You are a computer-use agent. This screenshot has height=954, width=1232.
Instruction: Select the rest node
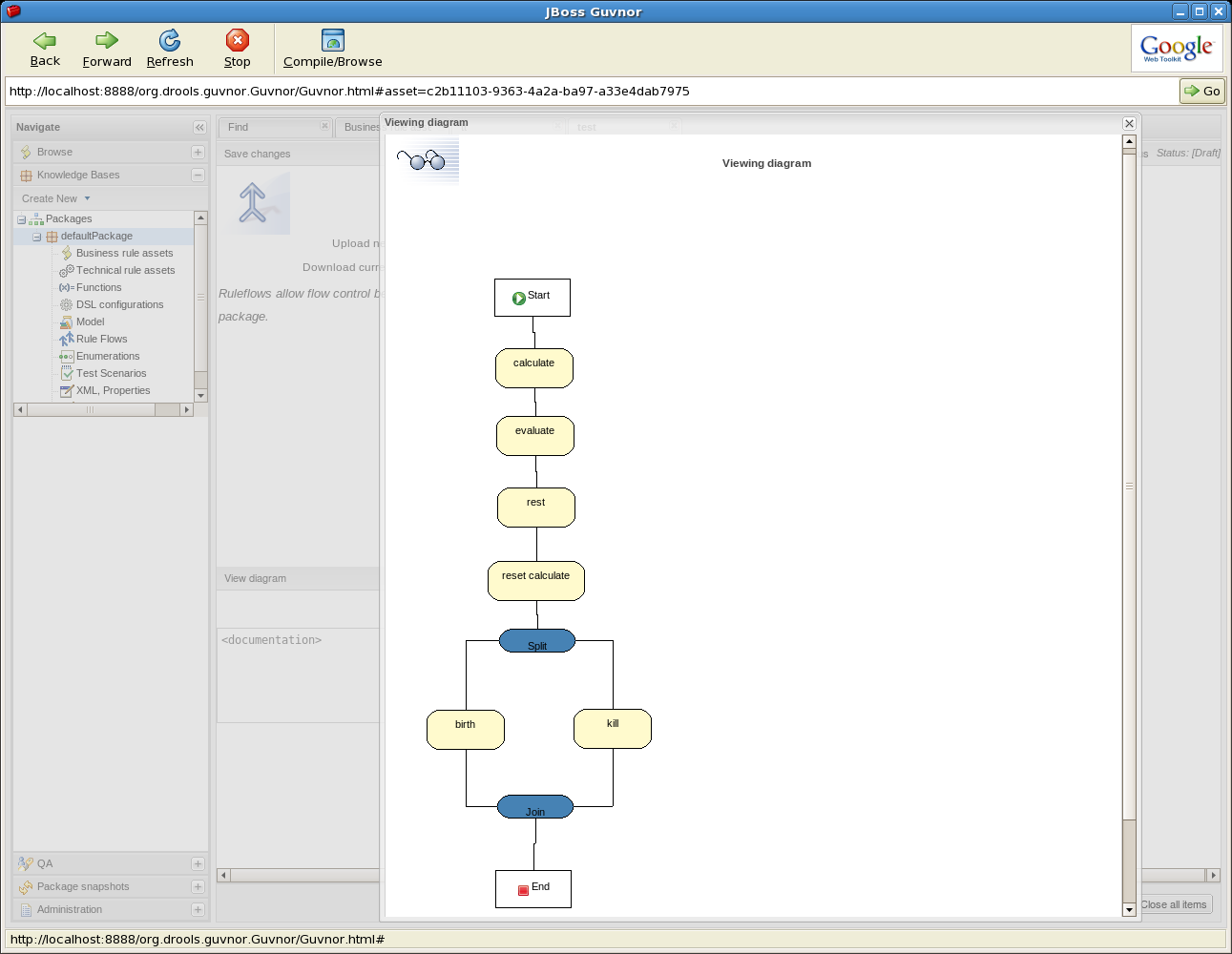click(x=536, y=508)
